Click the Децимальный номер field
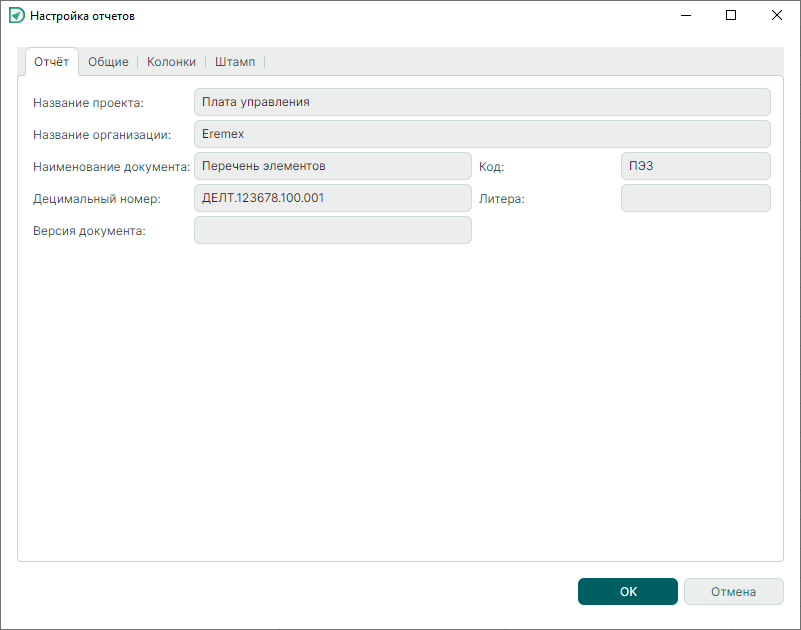The image size is (801, 630). tap(332, 198)
